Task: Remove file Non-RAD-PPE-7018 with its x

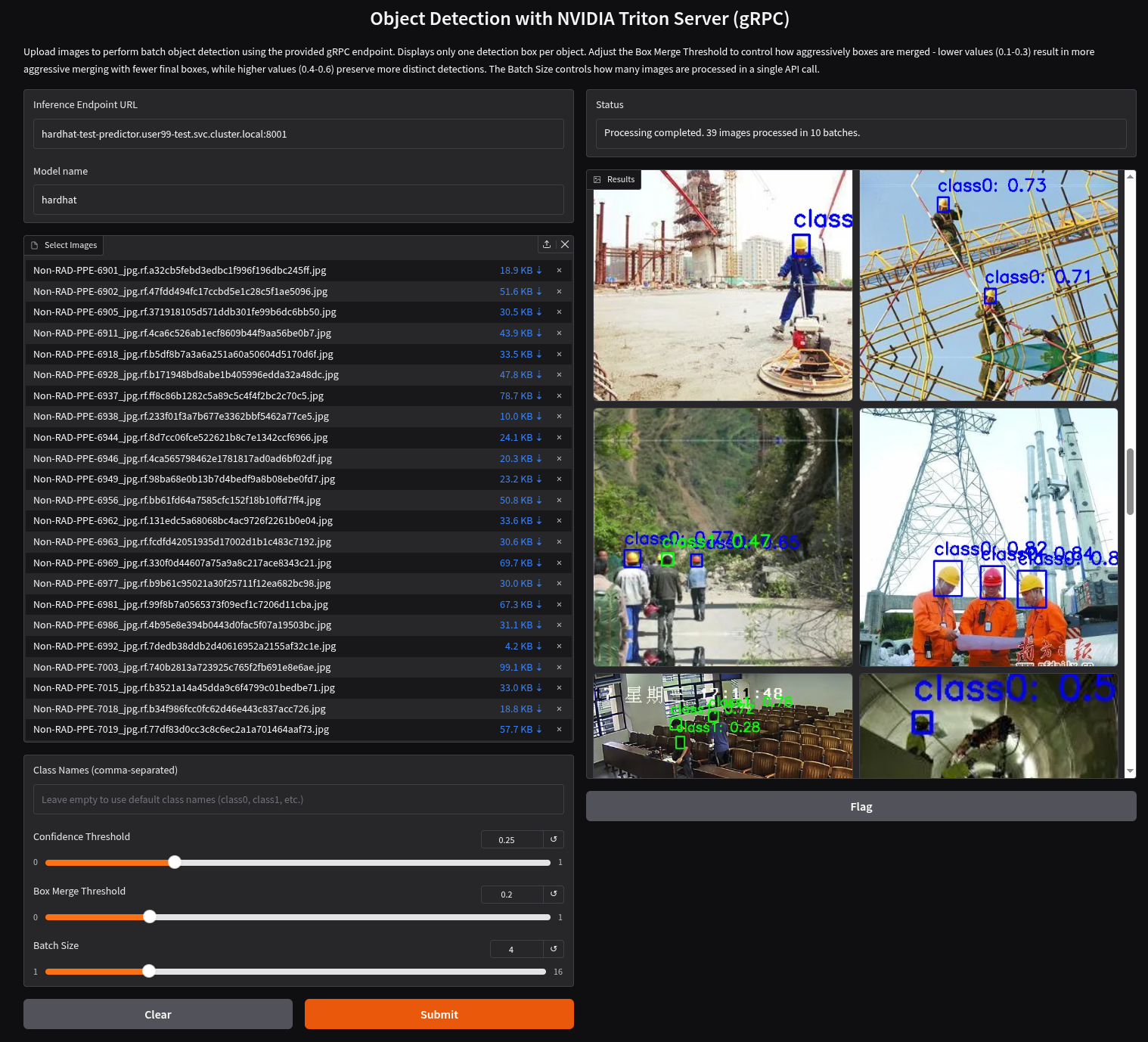Action: [559, 709]
